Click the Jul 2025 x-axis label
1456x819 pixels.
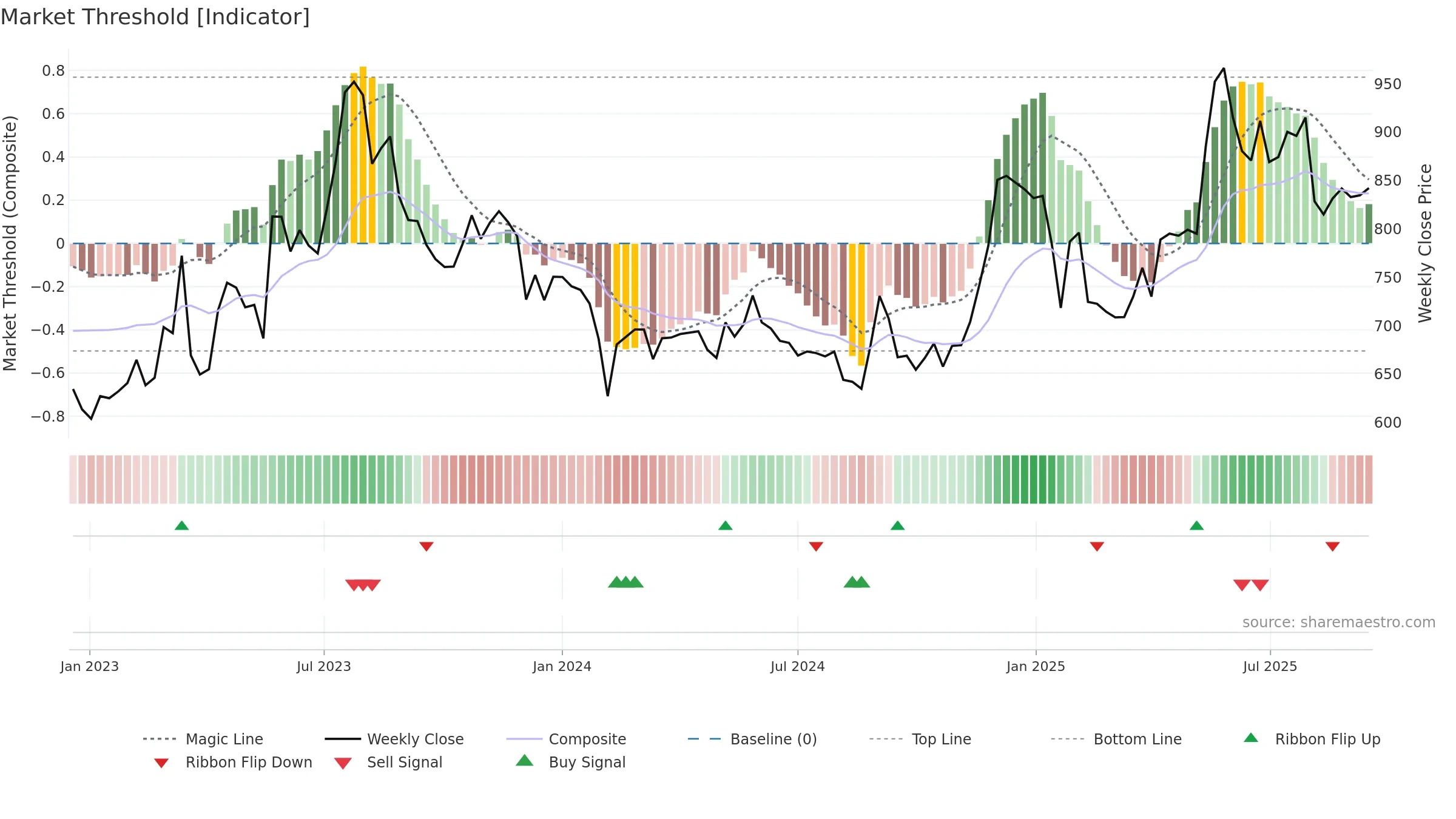pos(1270,666)
